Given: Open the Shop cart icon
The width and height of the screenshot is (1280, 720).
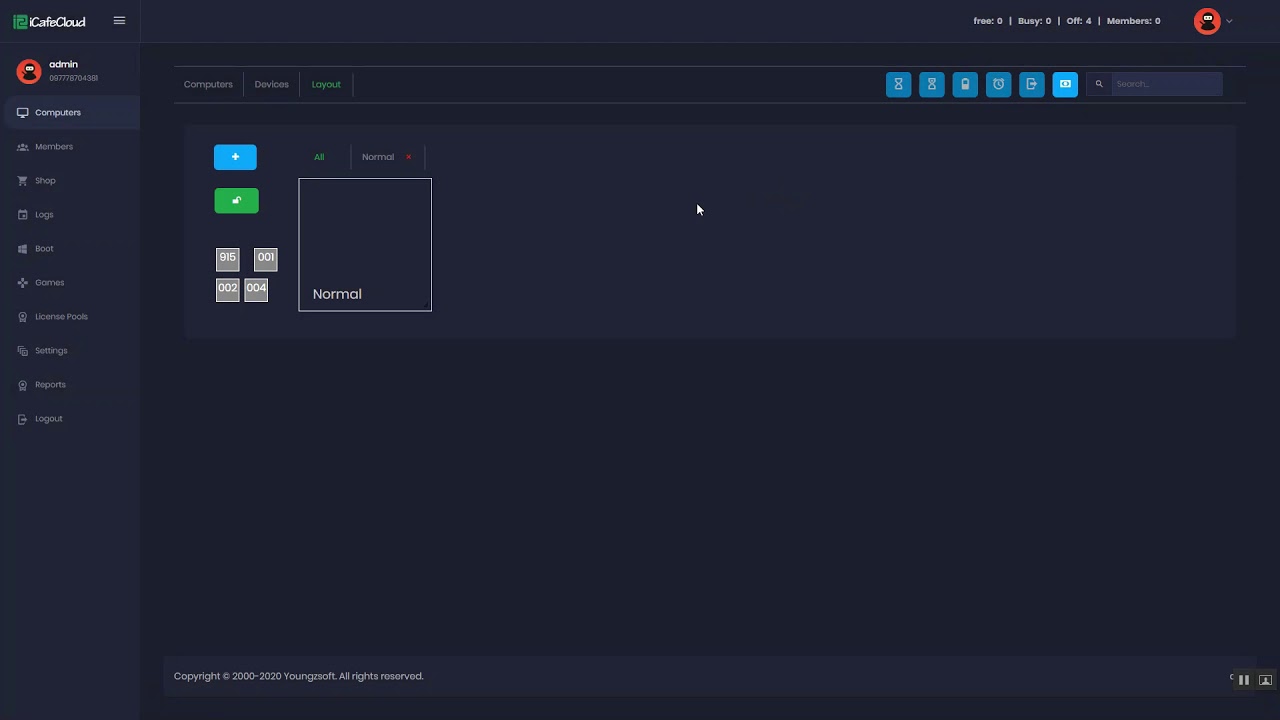Looking at the screenshot, I should click(x=23, y=181).
